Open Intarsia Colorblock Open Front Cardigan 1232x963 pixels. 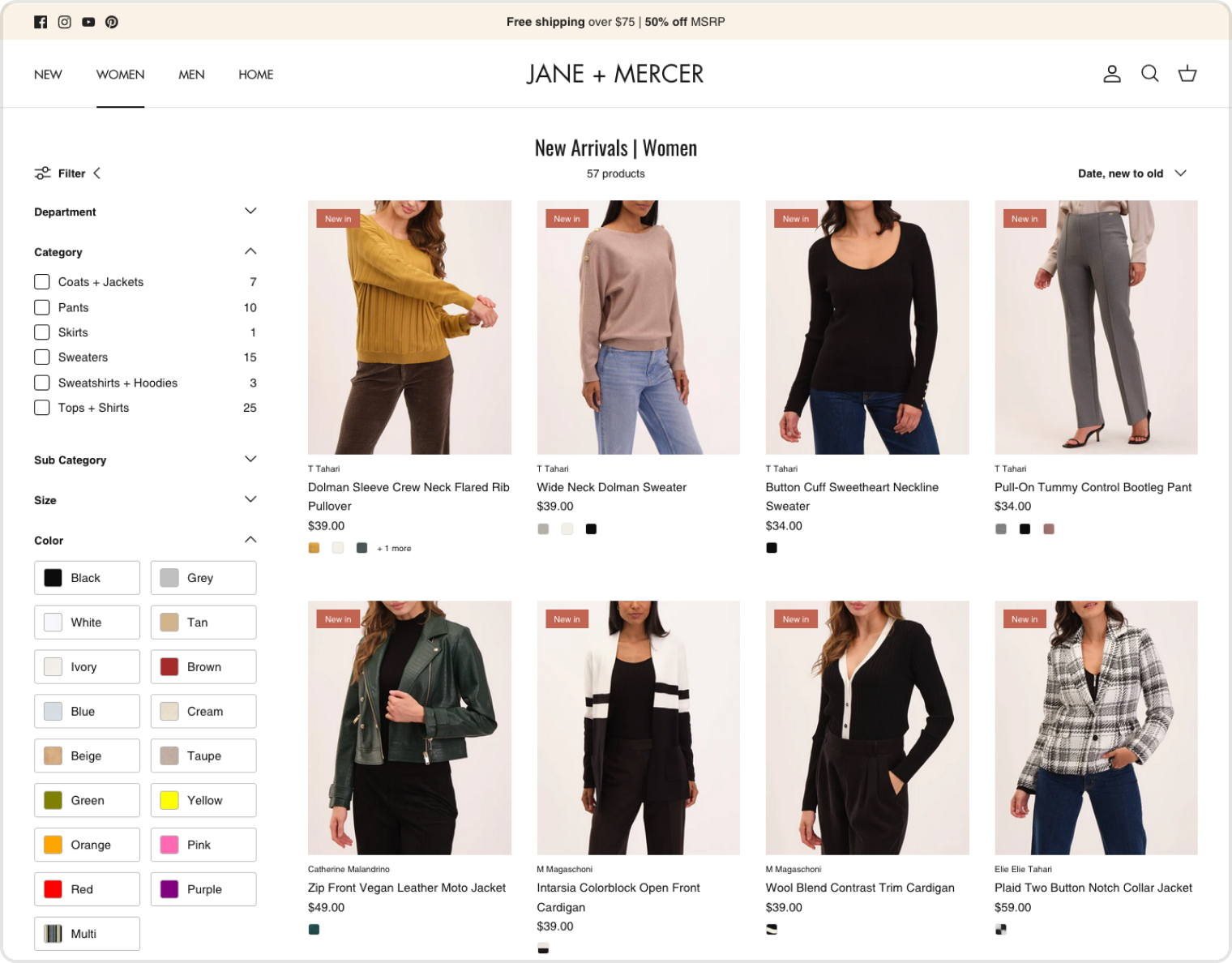pos(618,897)
